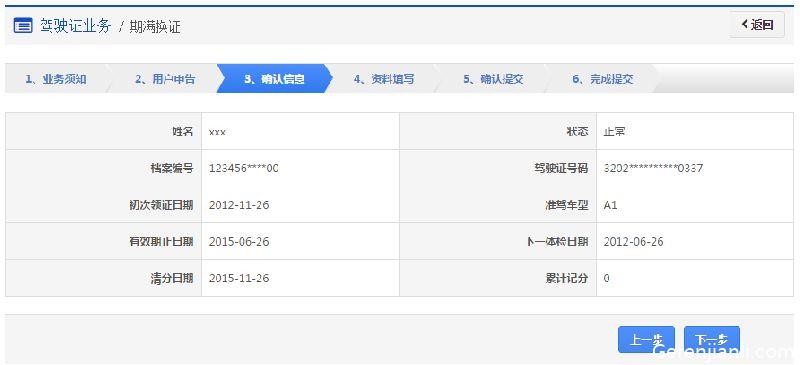
Task: Click the 下一步 next step button
Action: click(712, 339)
